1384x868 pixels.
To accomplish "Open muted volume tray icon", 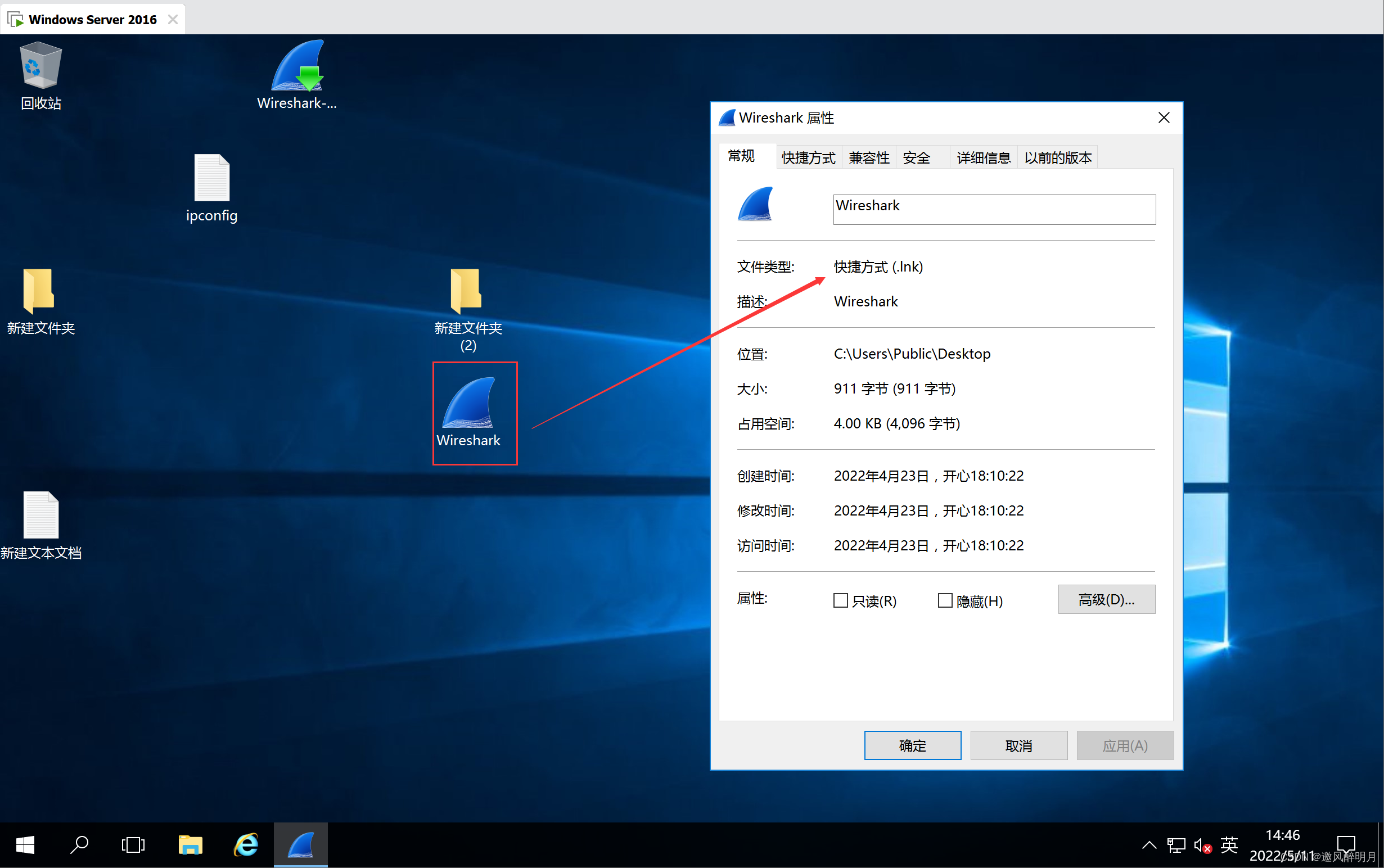I will pos(1202,845).
